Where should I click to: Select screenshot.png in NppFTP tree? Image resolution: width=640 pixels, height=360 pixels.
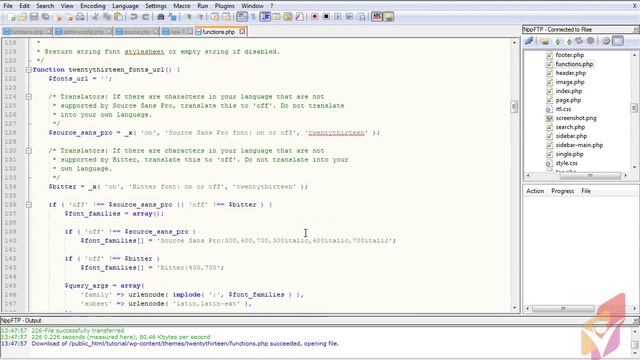pos(576,118)
